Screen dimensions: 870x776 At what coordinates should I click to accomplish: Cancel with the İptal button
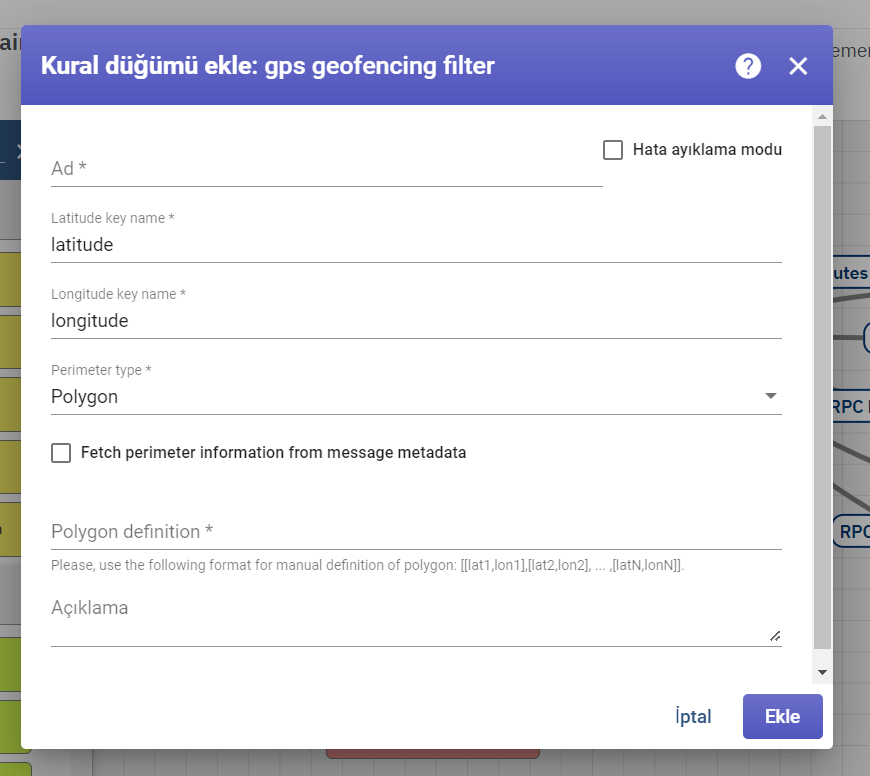tap(694, 716)
